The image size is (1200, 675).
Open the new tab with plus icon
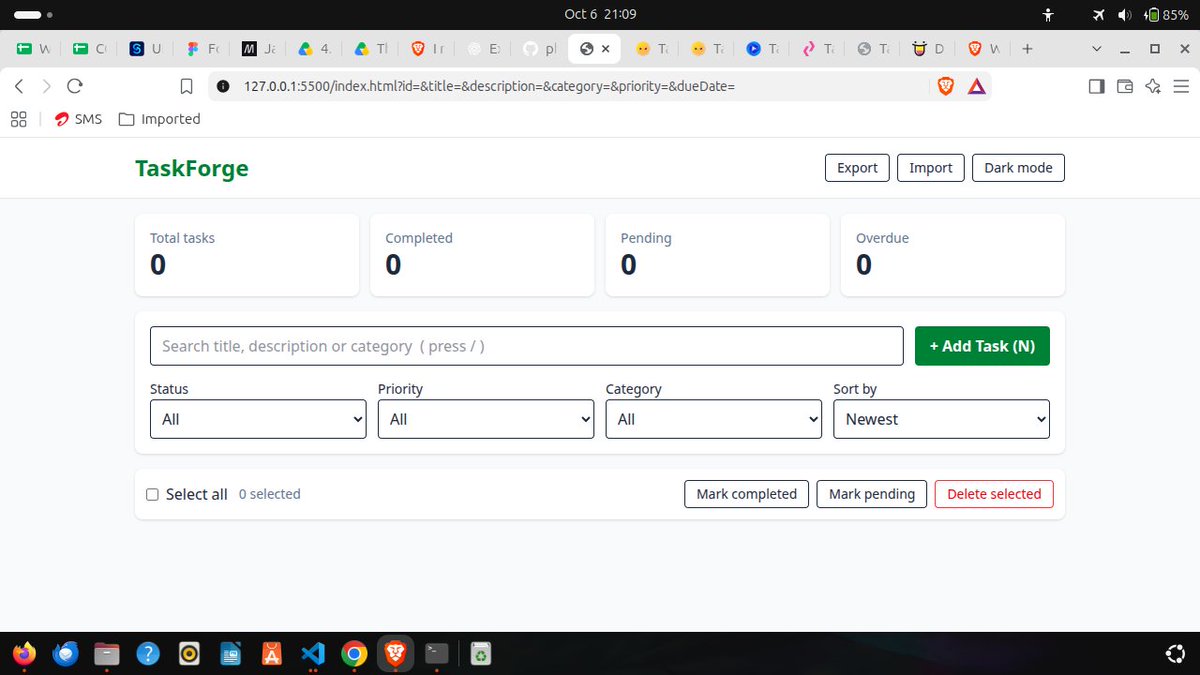[x=1027, y=48]
